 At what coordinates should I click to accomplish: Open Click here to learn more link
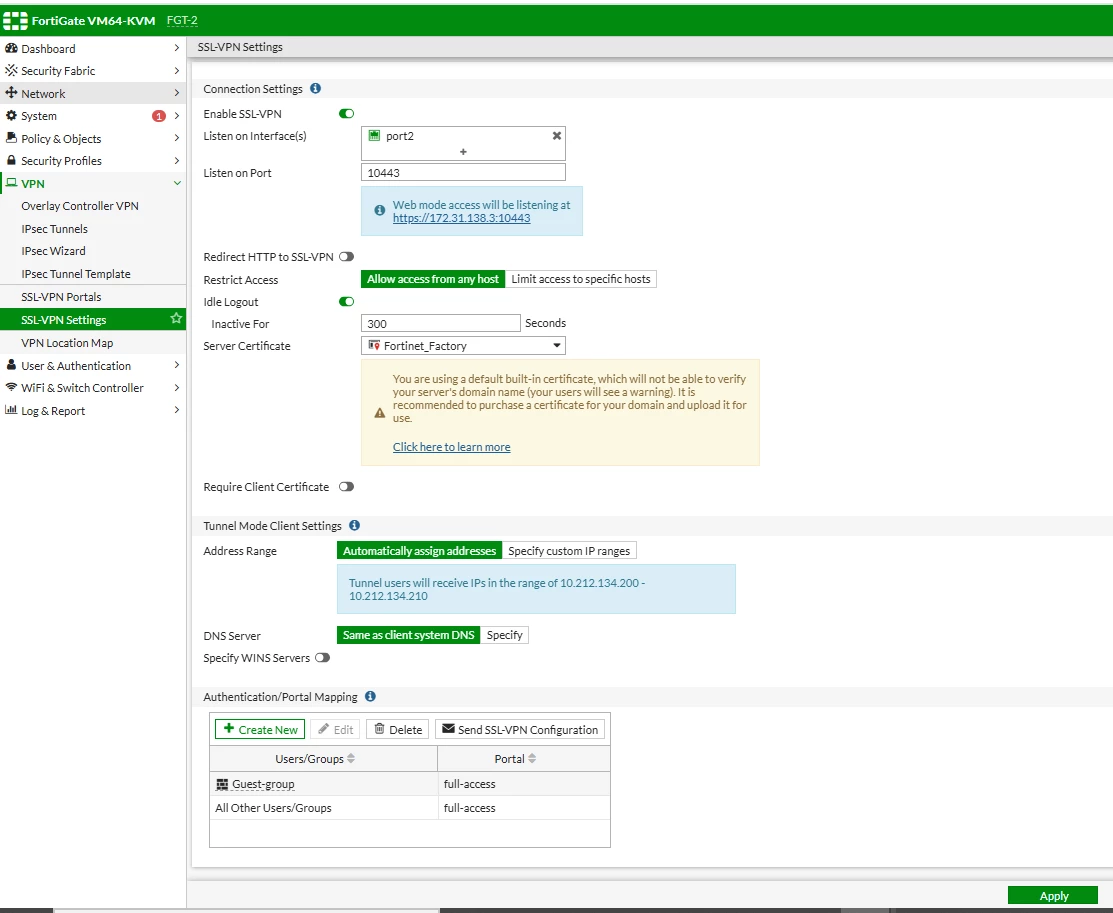pos(451,447)
